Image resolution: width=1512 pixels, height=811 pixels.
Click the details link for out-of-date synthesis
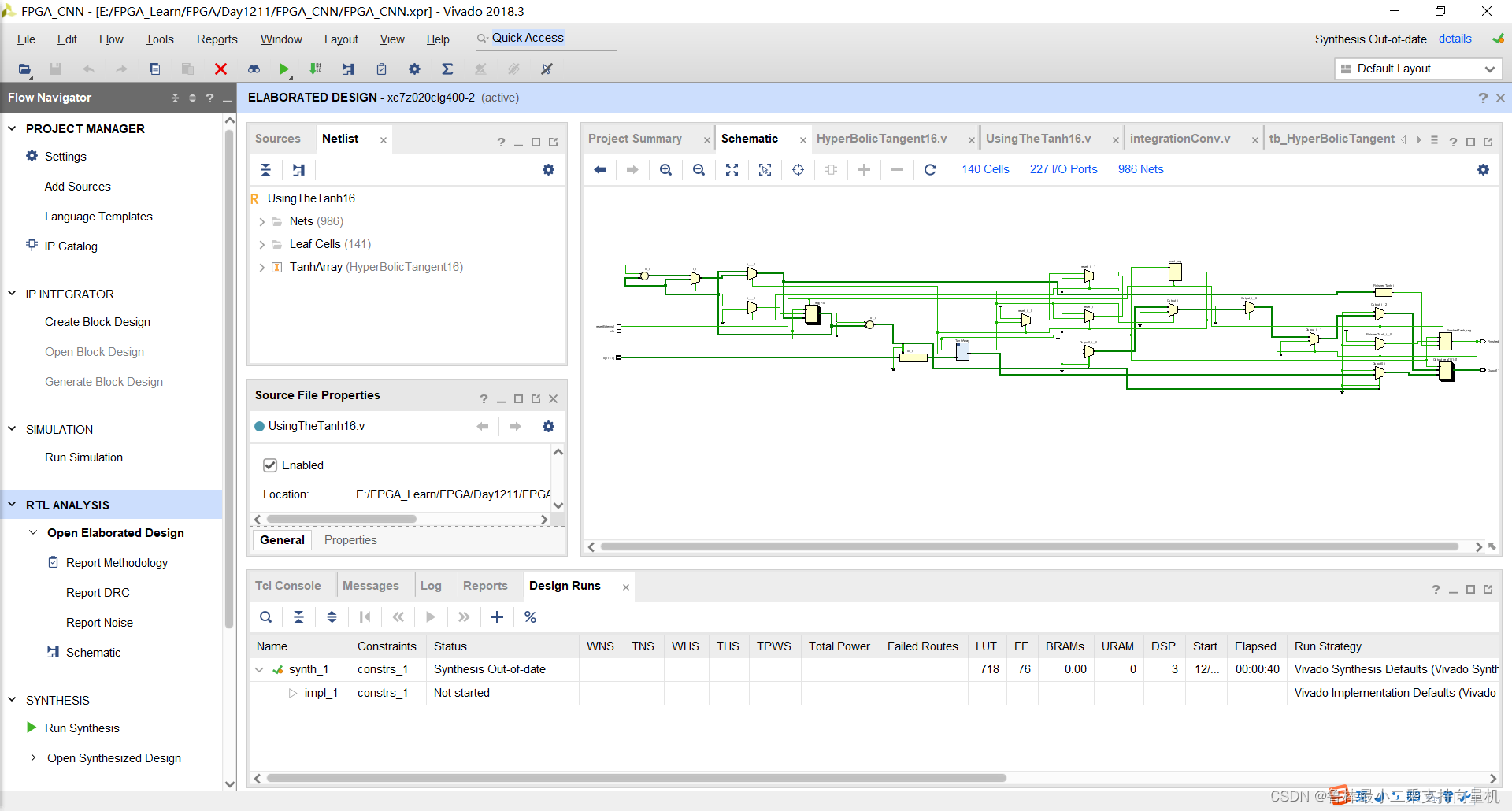click(1455, 39)
